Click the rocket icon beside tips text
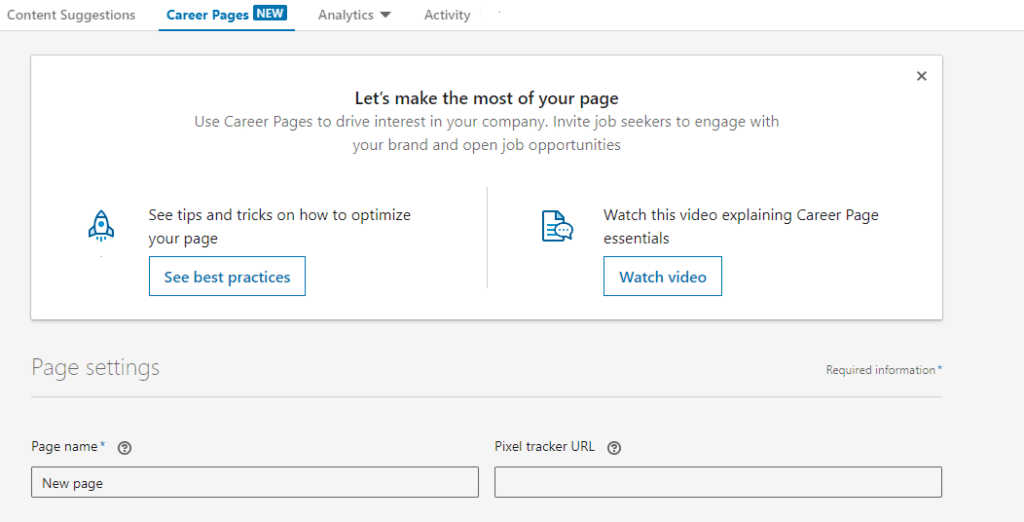This screenshot has height=522, width=1024. [x=101, y=226]
